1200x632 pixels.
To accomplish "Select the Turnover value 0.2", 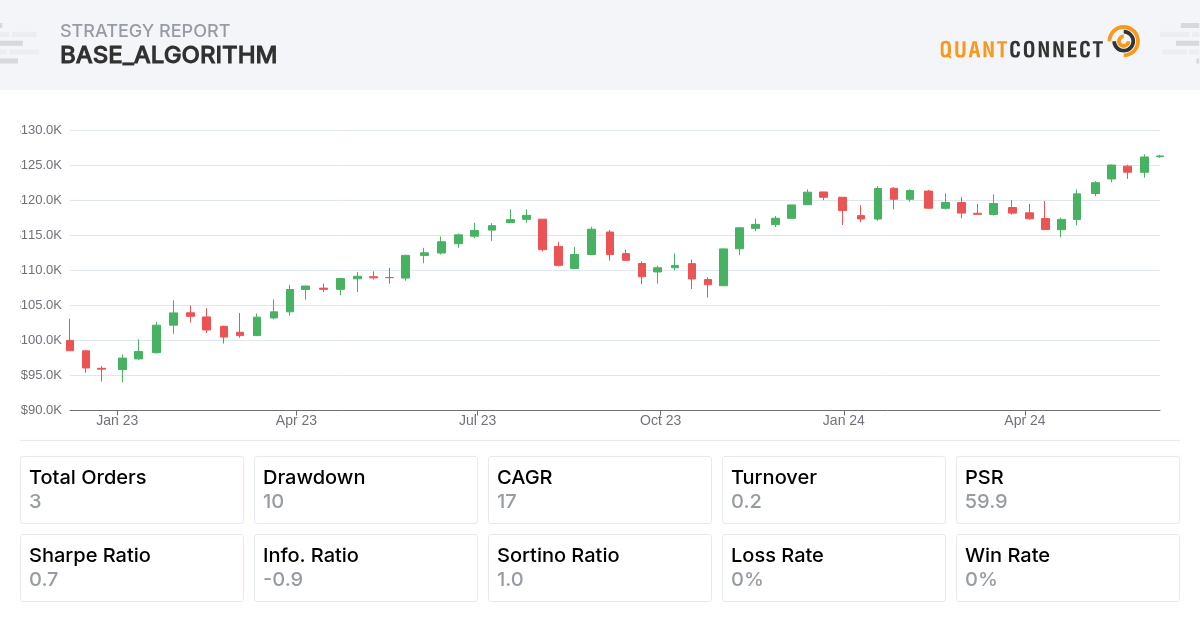I will [746, 502].
